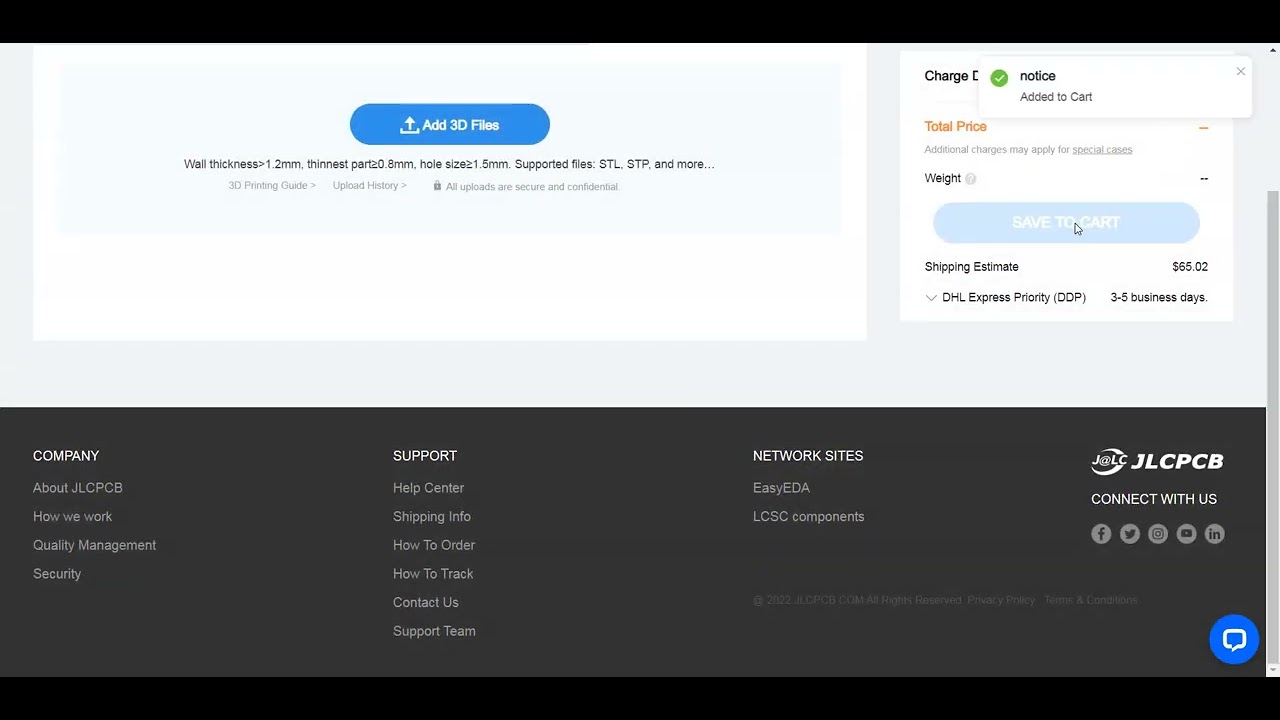This screenshot has height=720, width=1280.
Task: Expand the DHL Express Priority shipping dropdown
Action: 931,298
